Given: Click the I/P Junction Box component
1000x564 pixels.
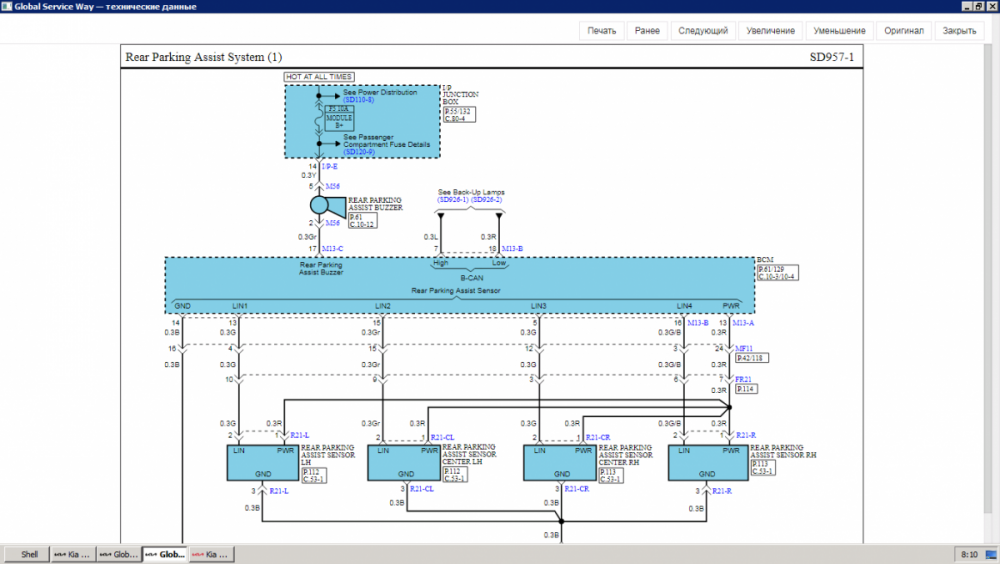Looking at the screenshot, I should click(x=362, y=120).
